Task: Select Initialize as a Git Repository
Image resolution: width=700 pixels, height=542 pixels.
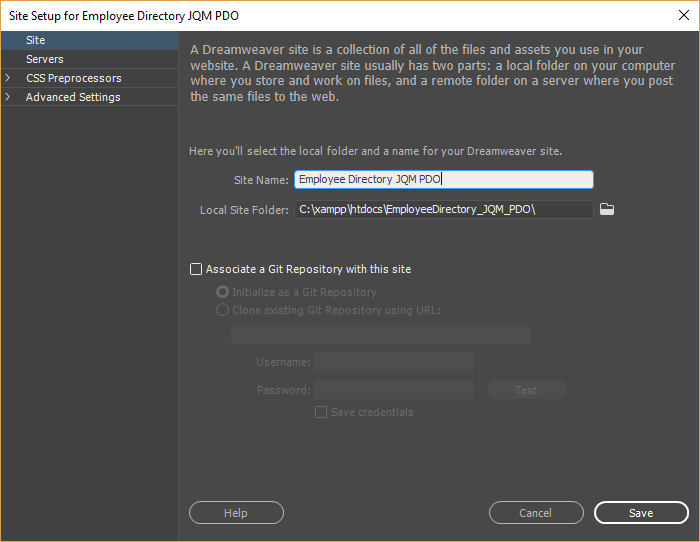Action: (x=223, y=292)
